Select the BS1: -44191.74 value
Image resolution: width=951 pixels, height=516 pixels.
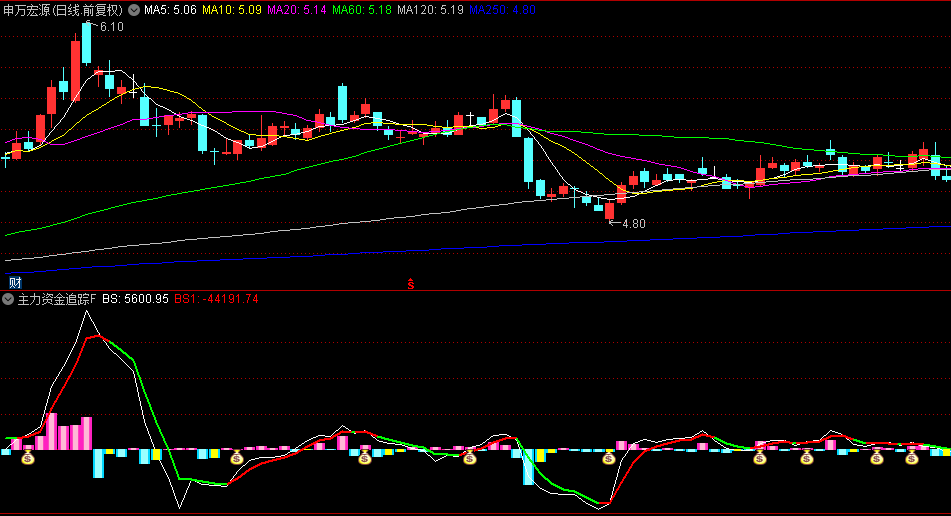click(x=217, y=299)
